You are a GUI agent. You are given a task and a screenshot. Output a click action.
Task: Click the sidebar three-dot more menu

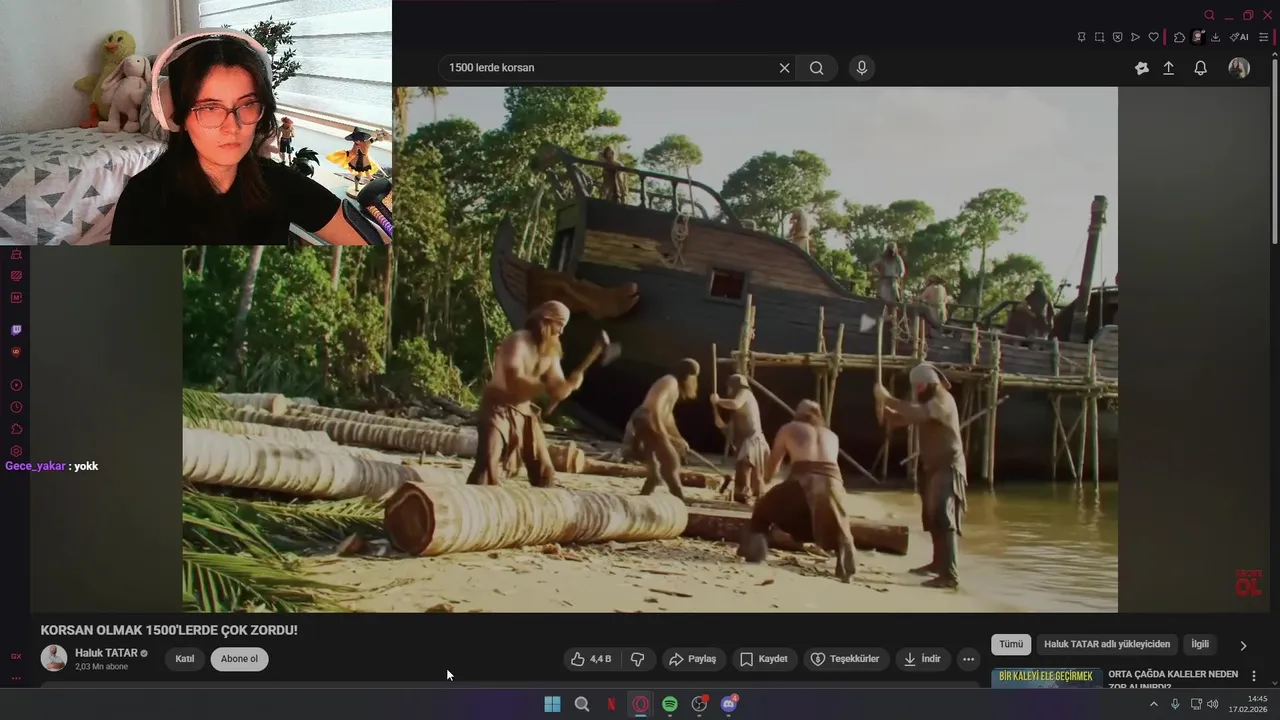(16, 678)
